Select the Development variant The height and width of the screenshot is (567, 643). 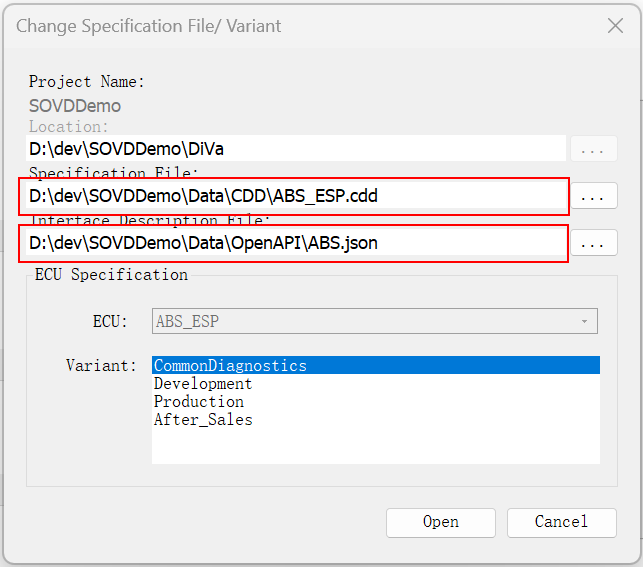203,384
